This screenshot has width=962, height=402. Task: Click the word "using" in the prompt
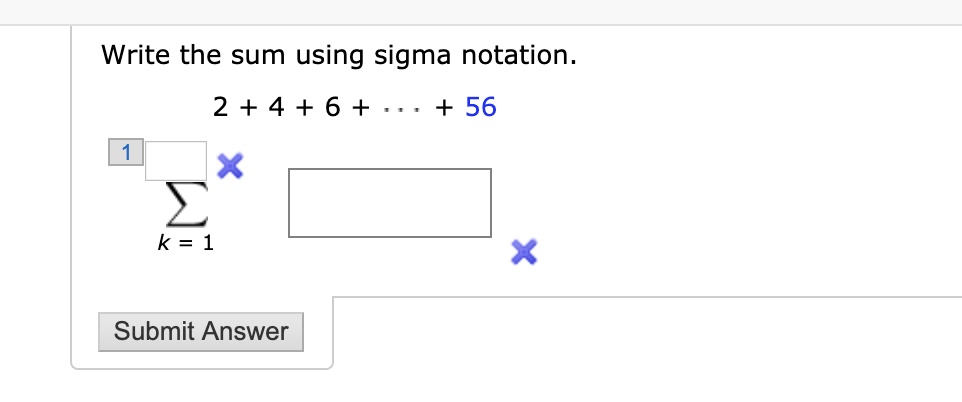(x=330, y=57)
